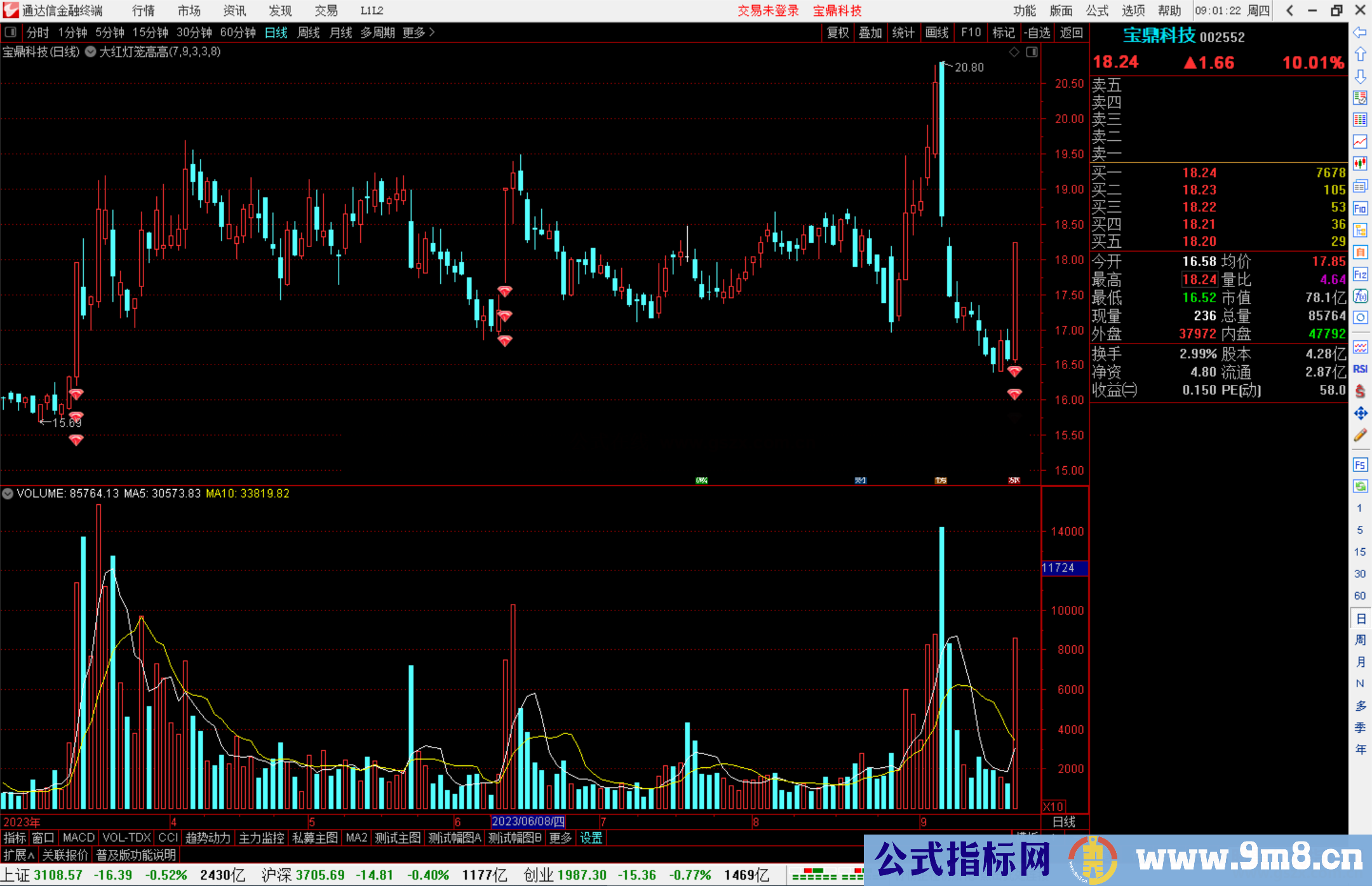Click the 2023/06/08 date marker on timeline

coord(528,822)
